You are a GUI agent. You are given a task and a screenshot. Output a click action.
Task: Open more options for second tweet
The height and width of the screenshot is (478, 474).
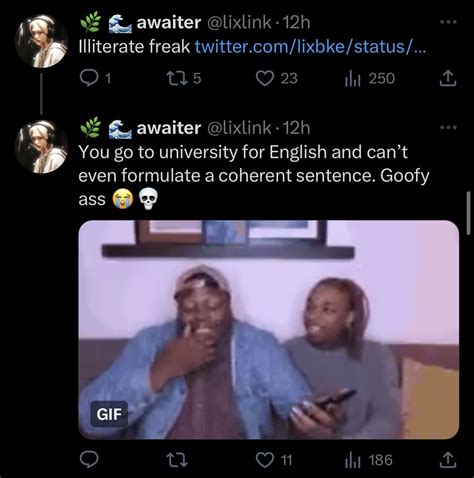[x=448, y=127]
